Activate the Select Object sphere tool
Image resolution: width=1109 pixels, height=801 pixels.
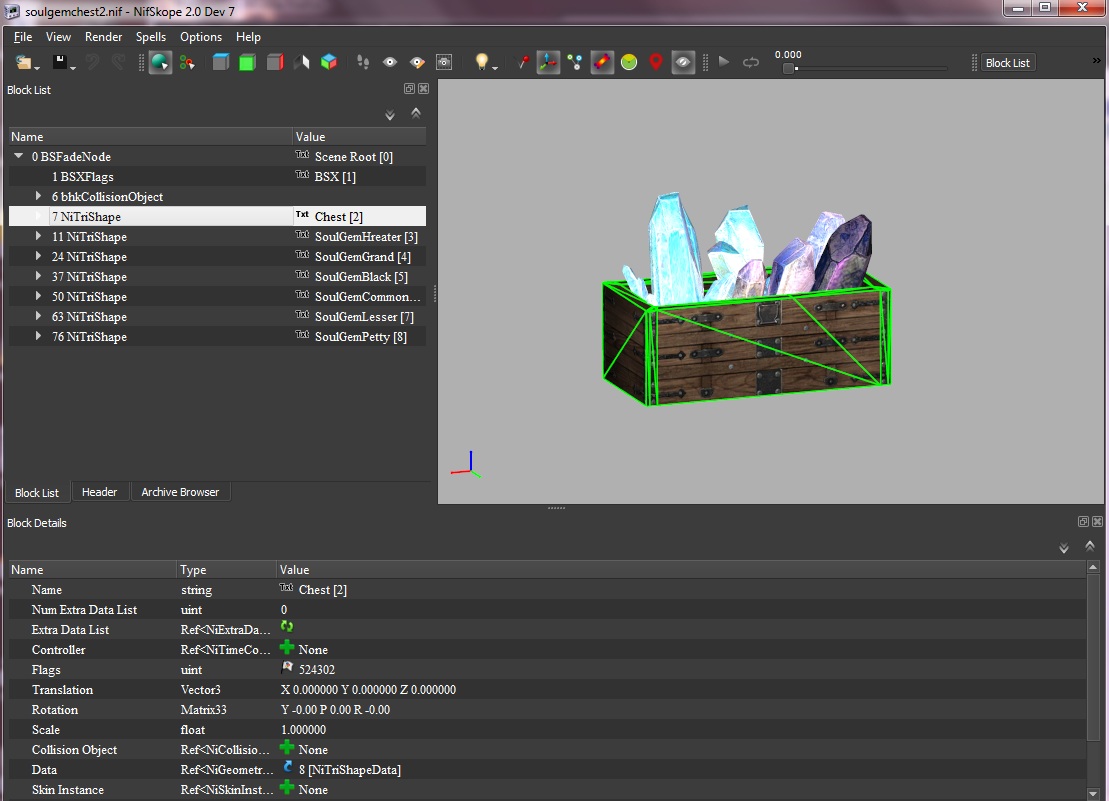click(x=160, y=63)
